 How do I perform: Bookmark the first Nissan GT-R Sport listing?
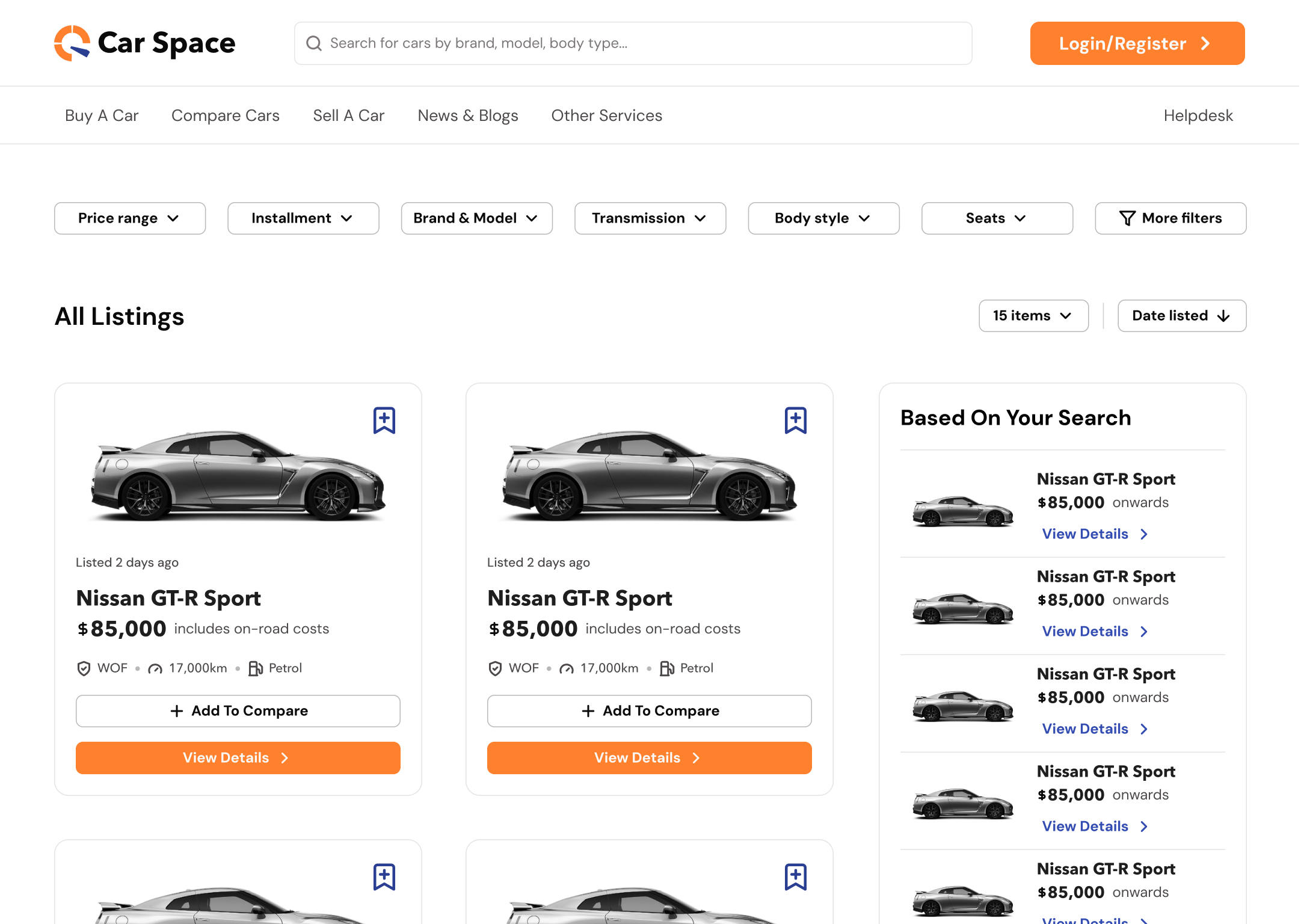tap(384, 420)
